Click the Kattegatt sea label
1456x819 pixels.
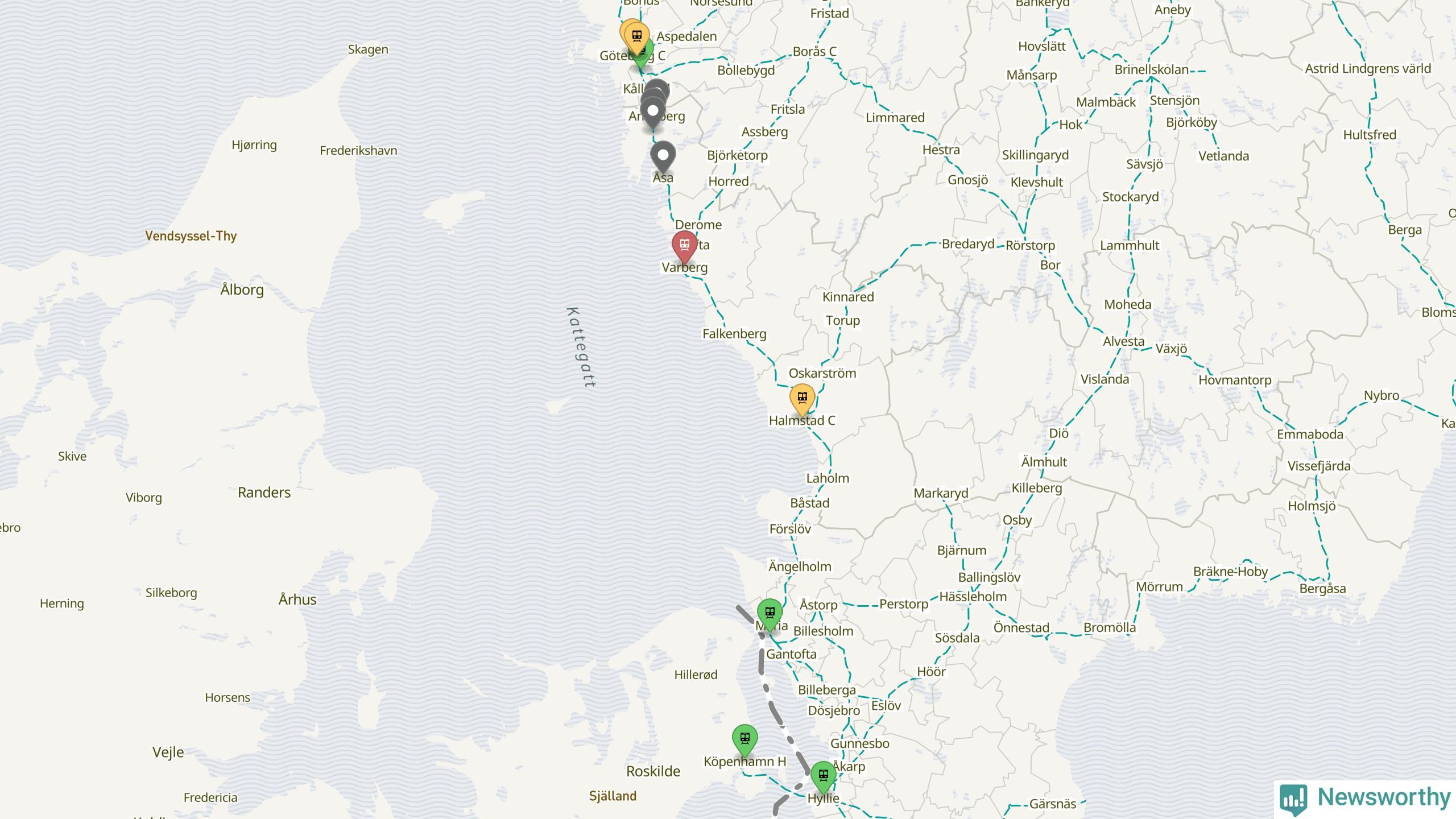581,348
